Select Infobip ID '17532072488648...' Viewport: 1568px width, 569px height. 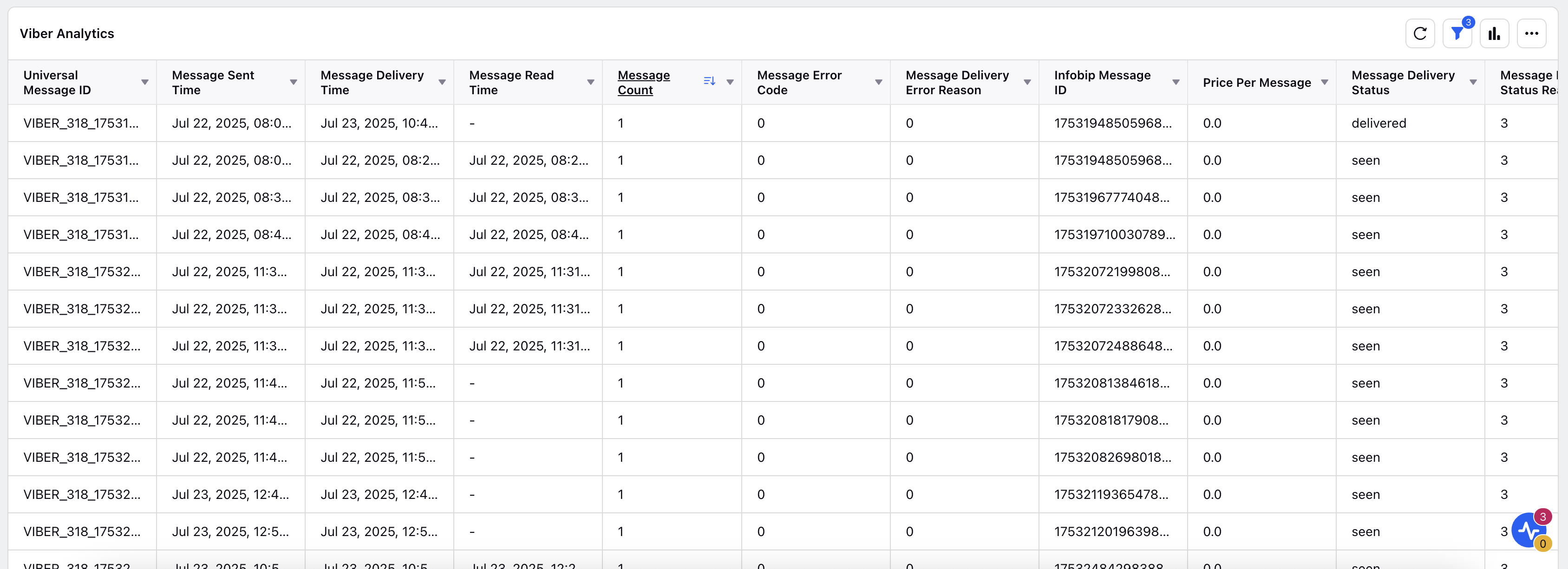[1113, 346]
